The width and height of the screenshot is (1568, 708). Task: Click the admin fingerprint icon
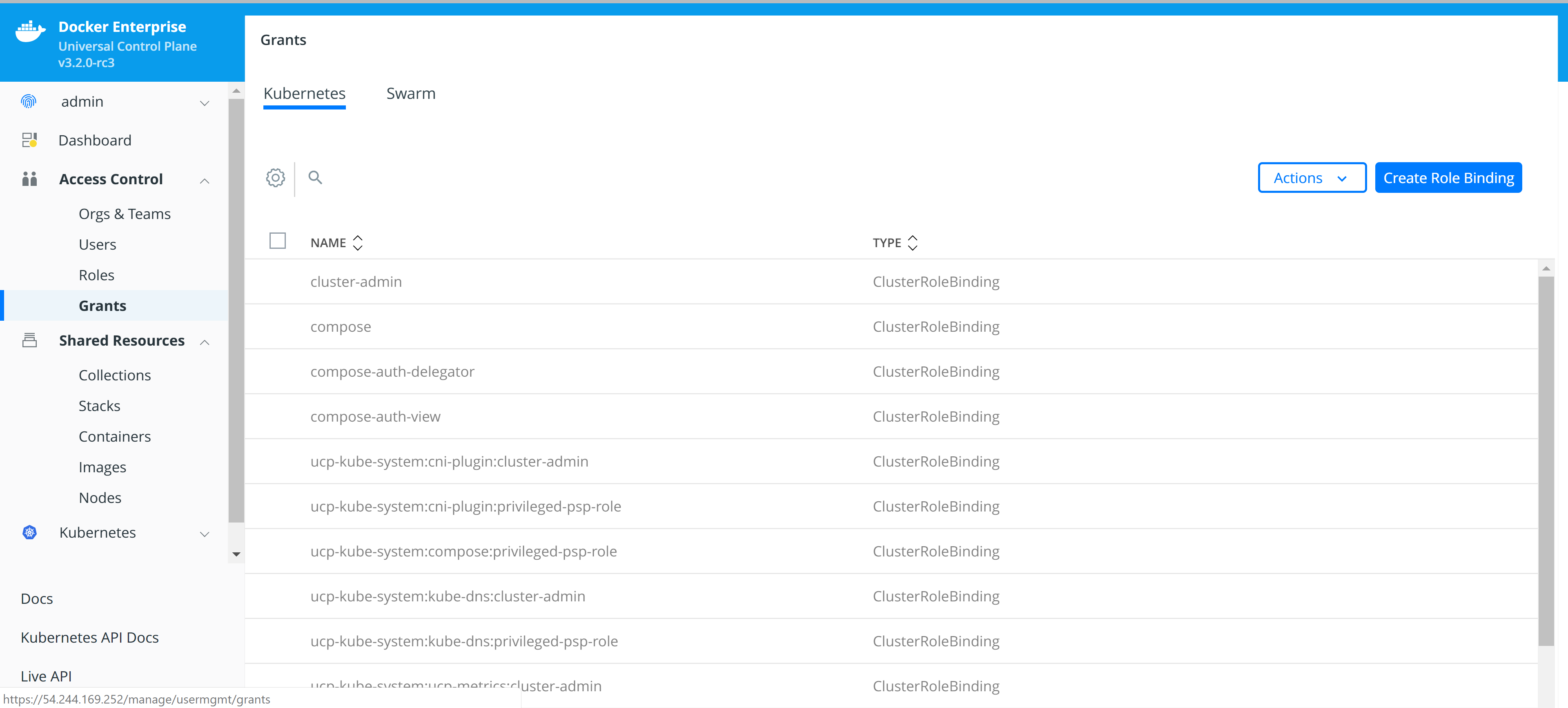[29, 102]
